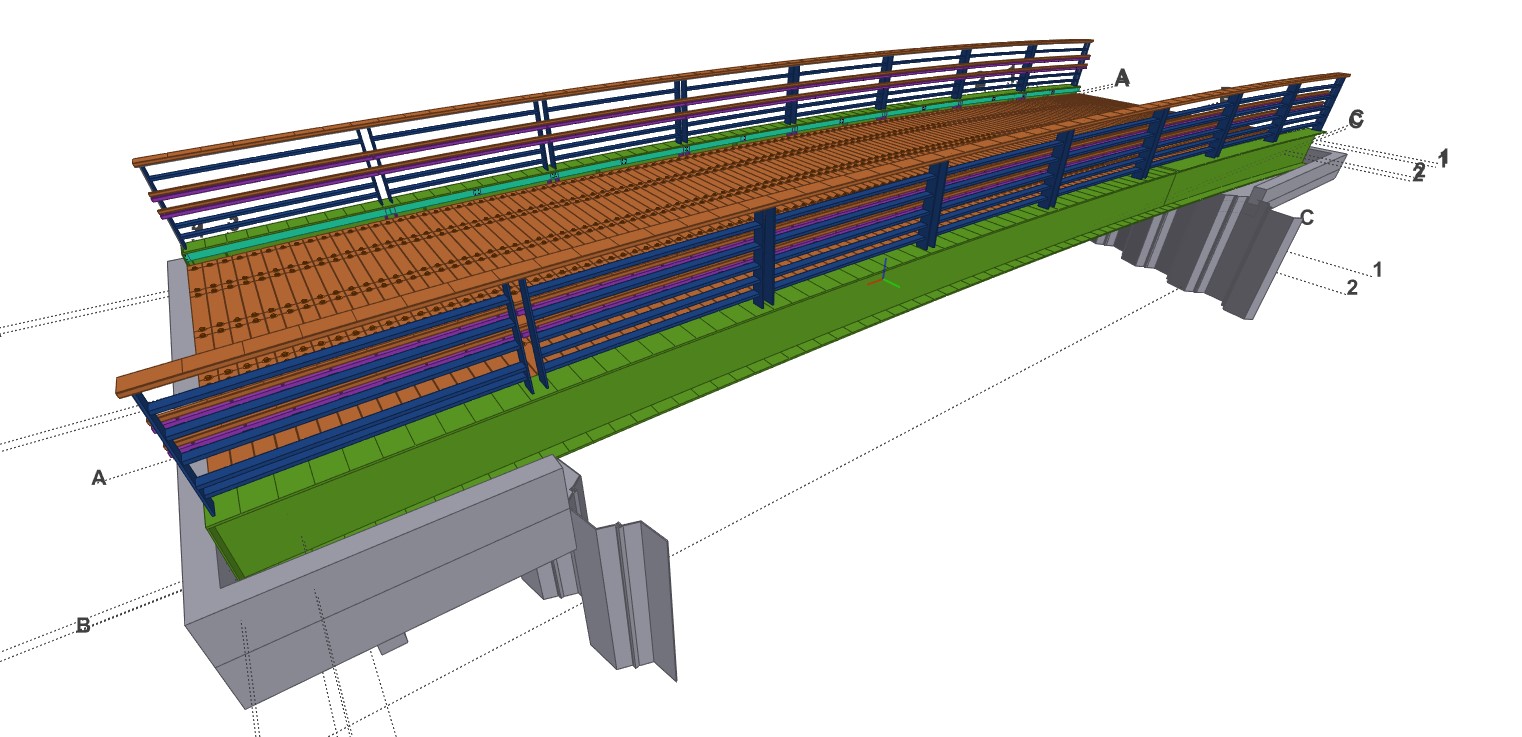The width and height of the screenshot is (1522, 737).
Task: Pick the uppermost grid label C at far right
Action: [x=1356, y=119]
